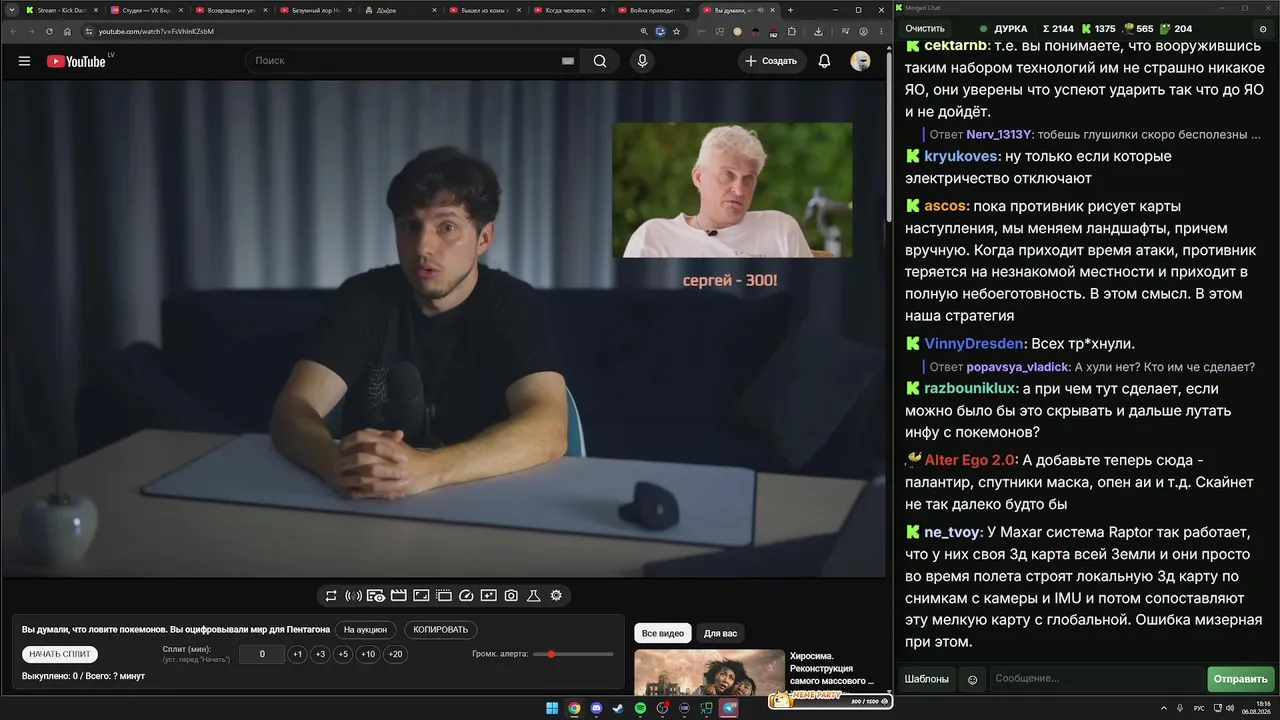Open Chrome from the taskbar
Screen dimensions: 1280x720
tap(574, 708)
